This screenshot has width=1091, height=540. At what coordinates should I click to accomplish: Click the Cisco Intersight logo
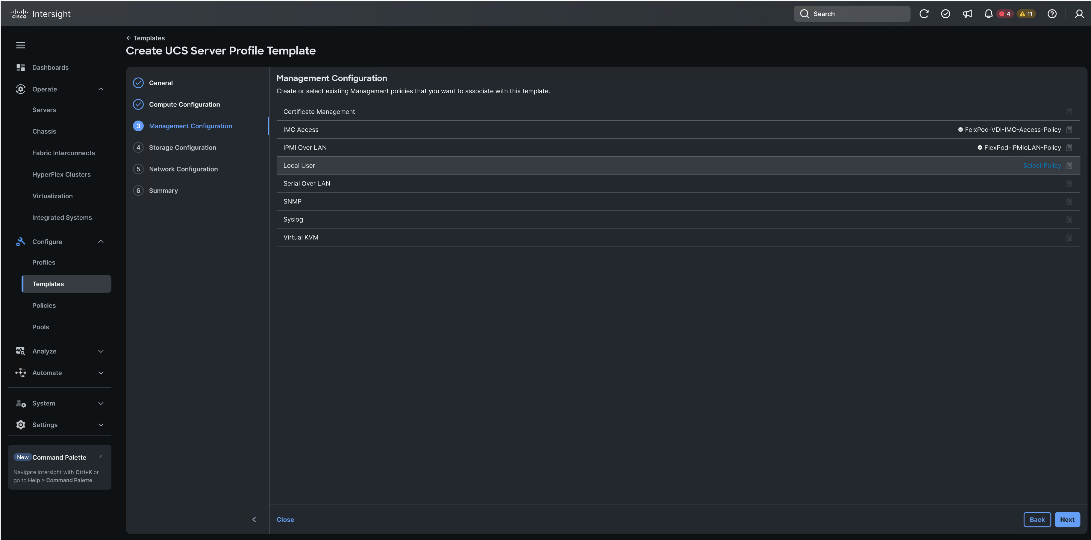click(41, 14)
